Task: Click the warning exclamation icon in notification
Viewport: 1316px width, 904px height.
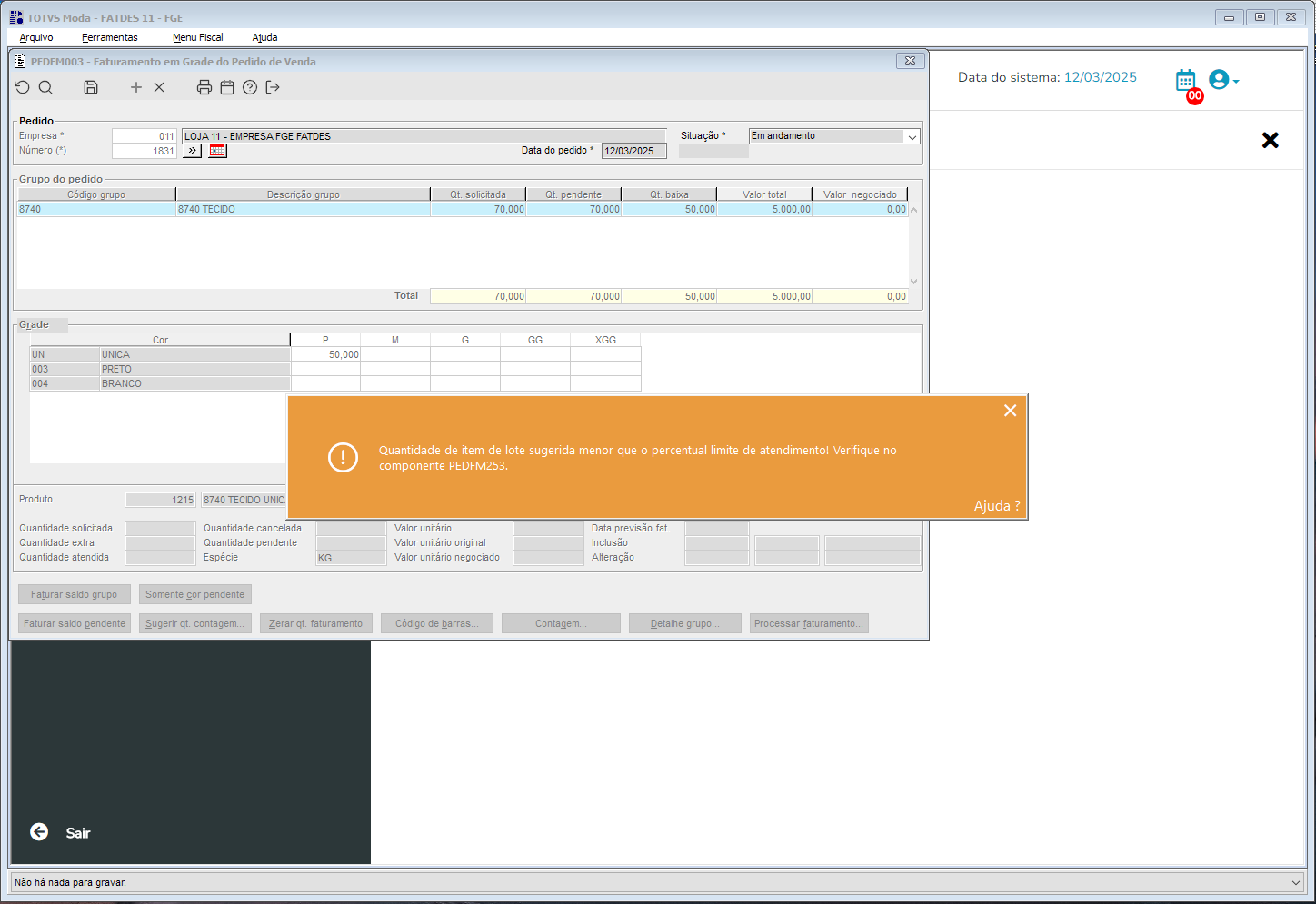Action: (x=343, y=457)
